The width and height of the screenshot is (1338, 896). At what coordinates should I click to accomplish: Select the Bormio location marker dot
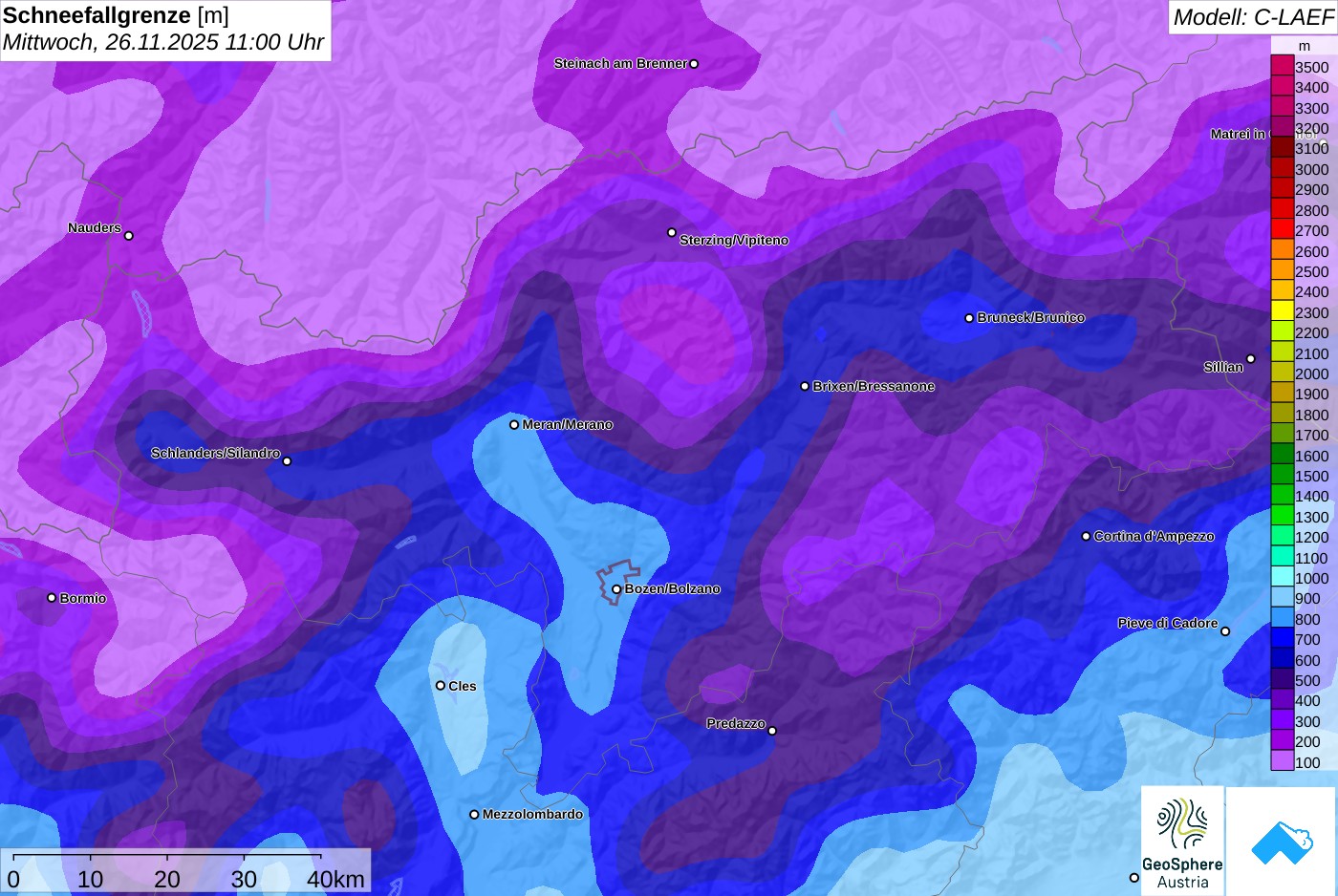point(52,598)
